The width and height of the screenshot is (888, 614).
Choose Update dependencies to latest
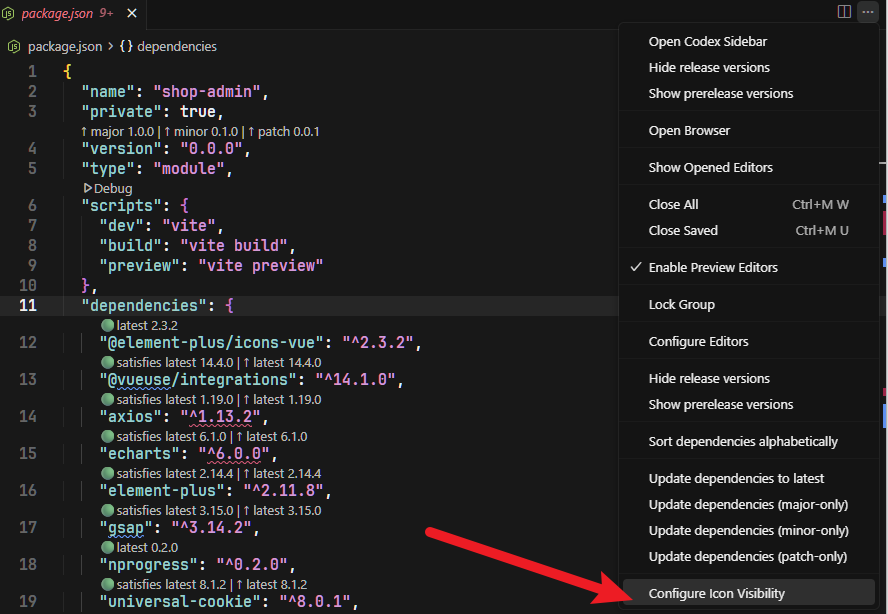point(748,479)
